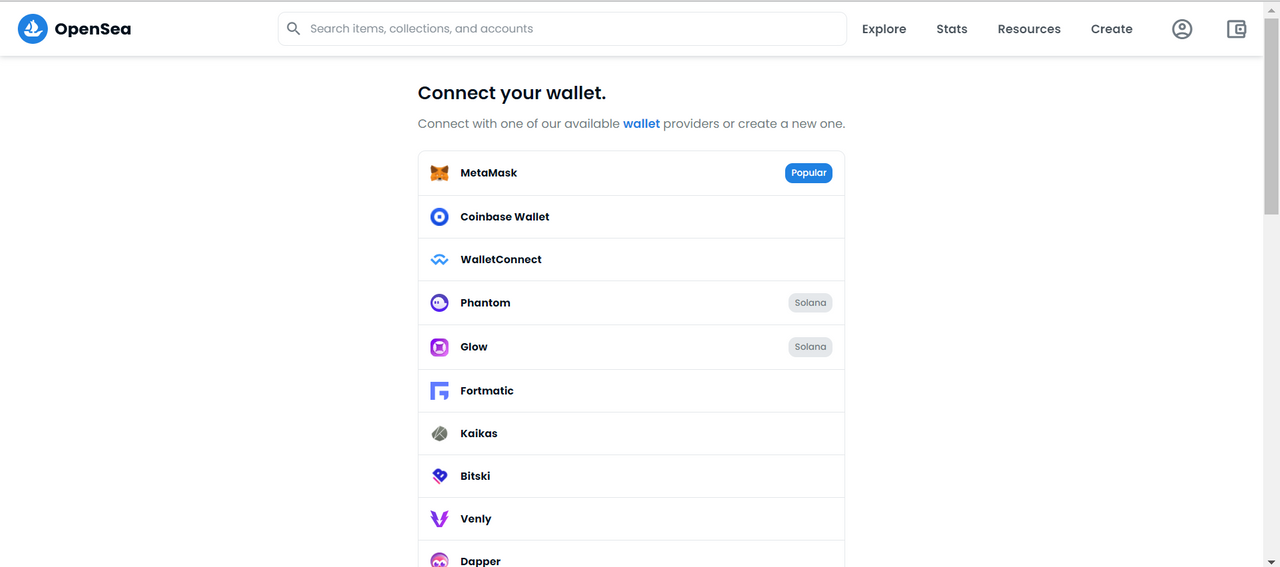Select Venly wallet option

(x=631, y=519)
